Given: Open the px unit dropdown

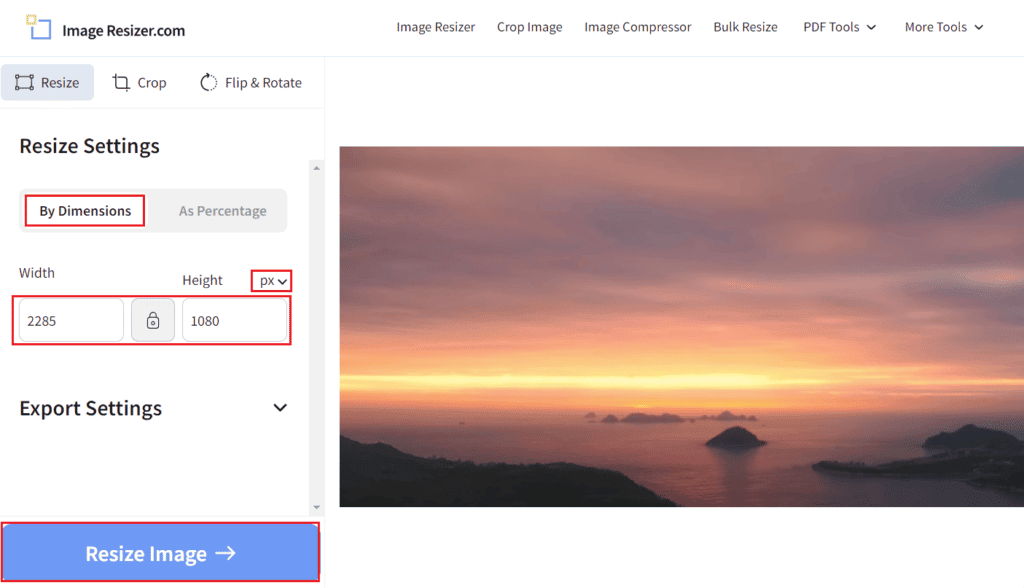Looking at the screenshot, I should click(271, 280).
